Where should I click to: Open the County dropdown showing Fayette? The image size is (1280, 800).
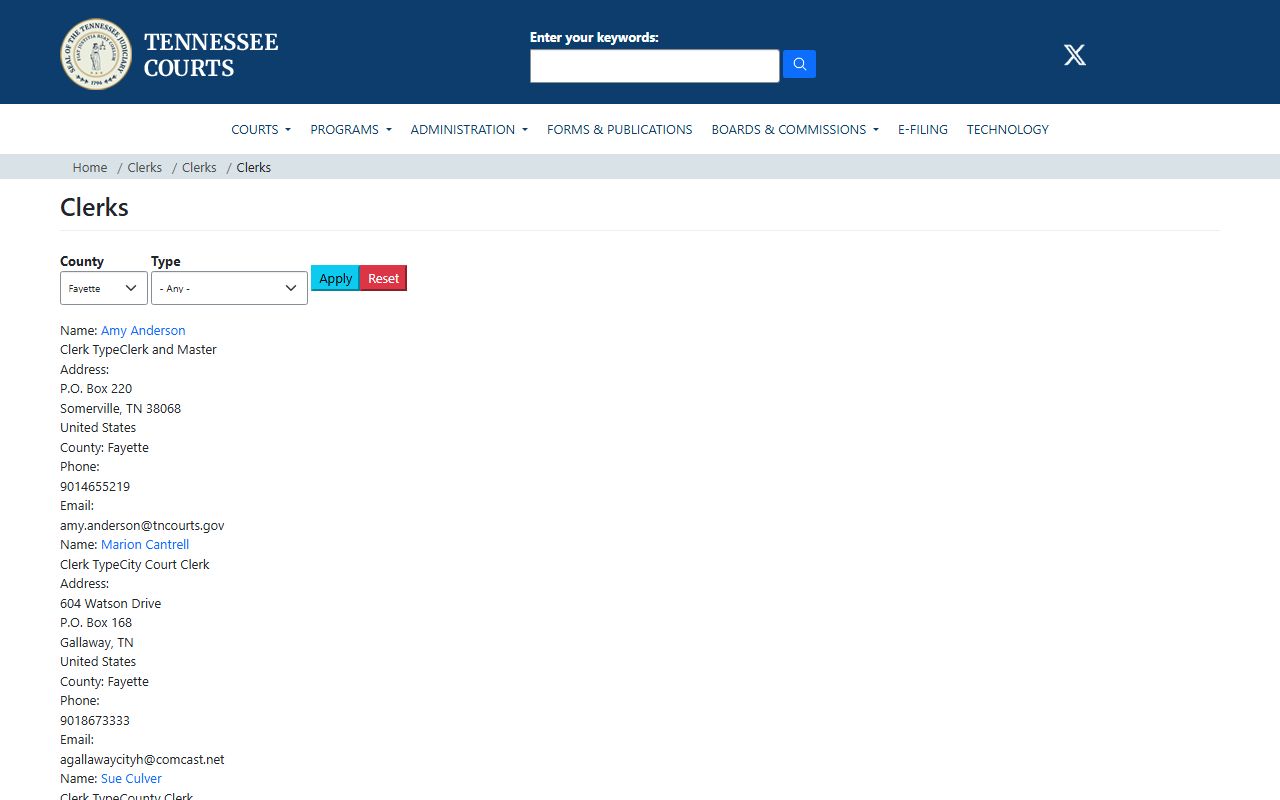click(x=104, y=288)
